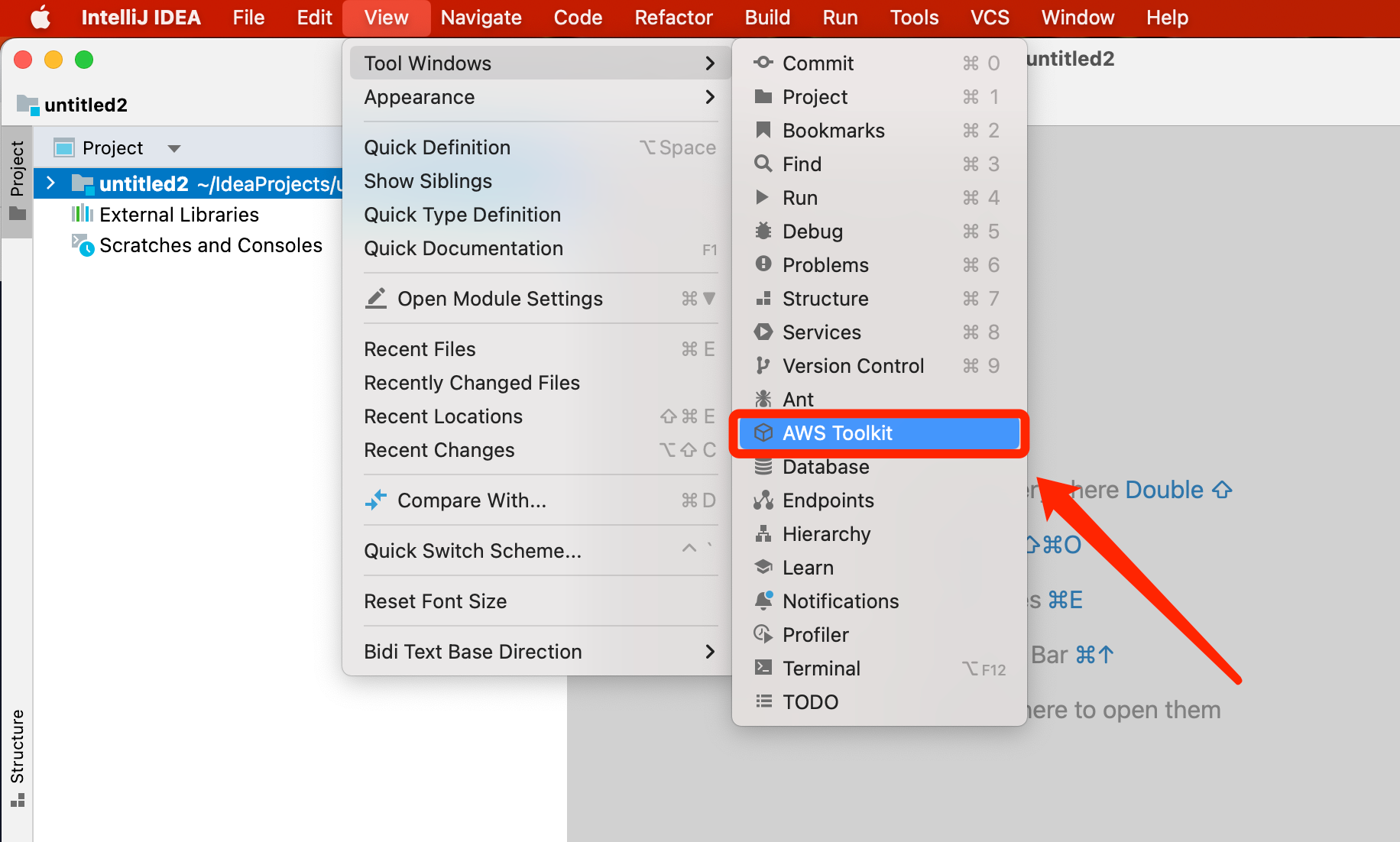1400x842 pixels.
Task: Open the Project view dropdown arrow
Action: (174, 148)
